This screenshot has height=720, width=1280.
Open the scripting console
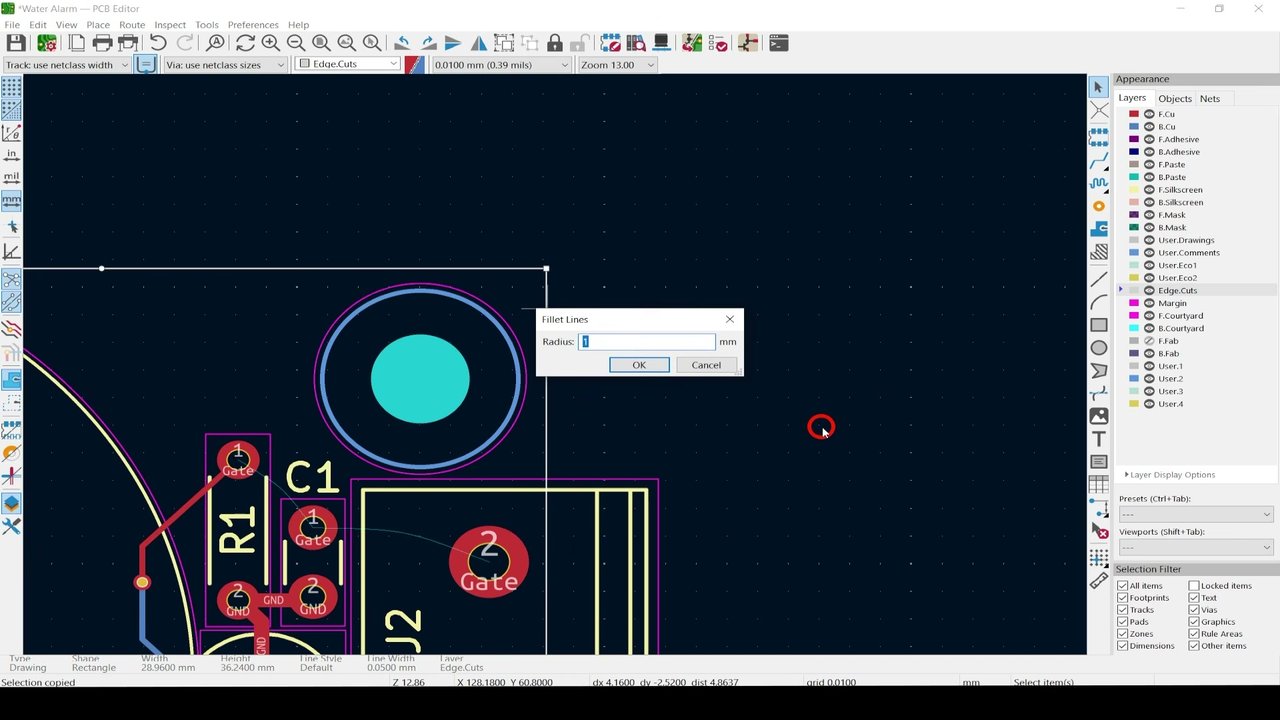pyautogui.click(x=778, y=43)
